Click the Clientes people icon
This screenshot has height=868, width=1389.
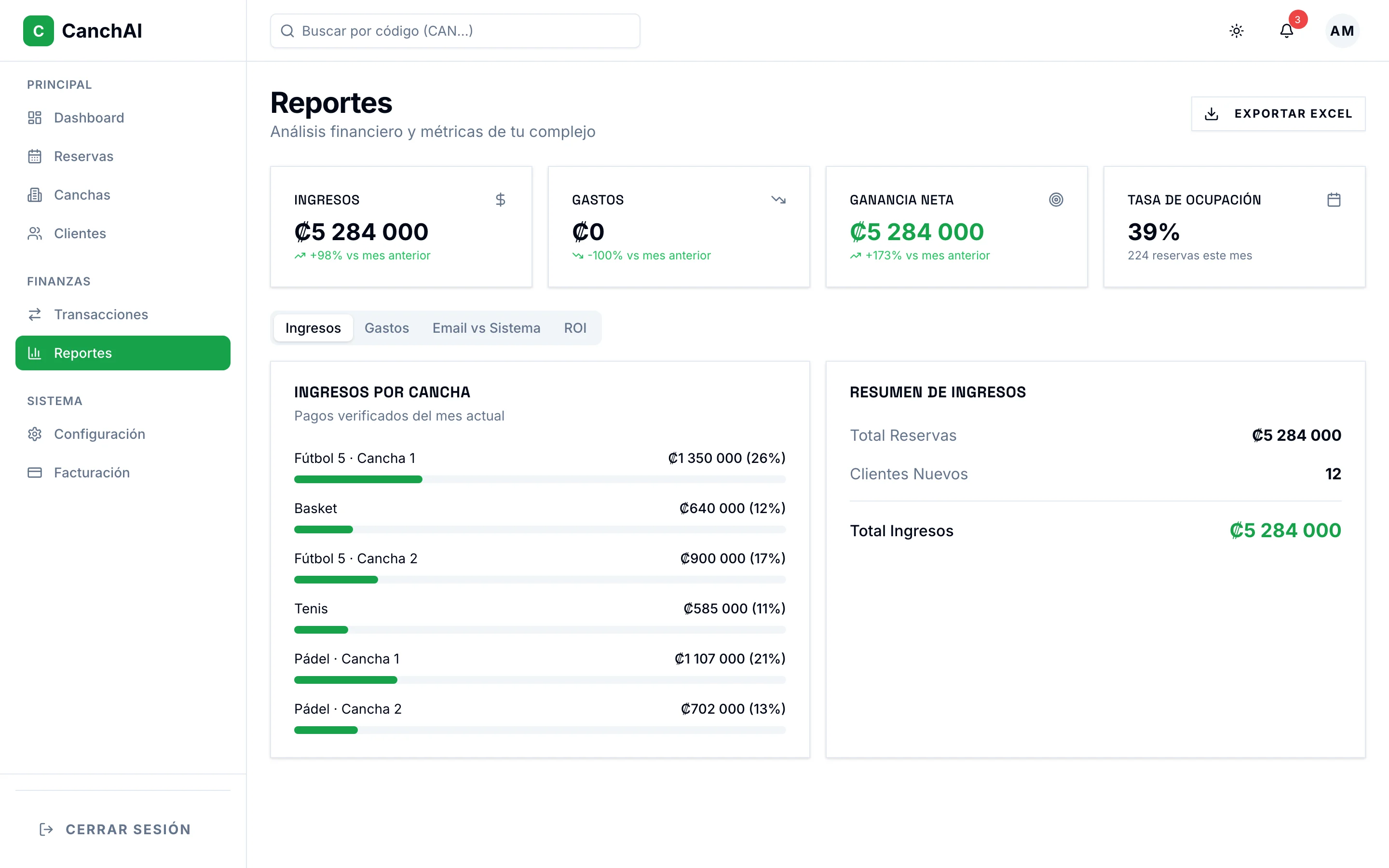pyautogui.click(x=34, y=233)
